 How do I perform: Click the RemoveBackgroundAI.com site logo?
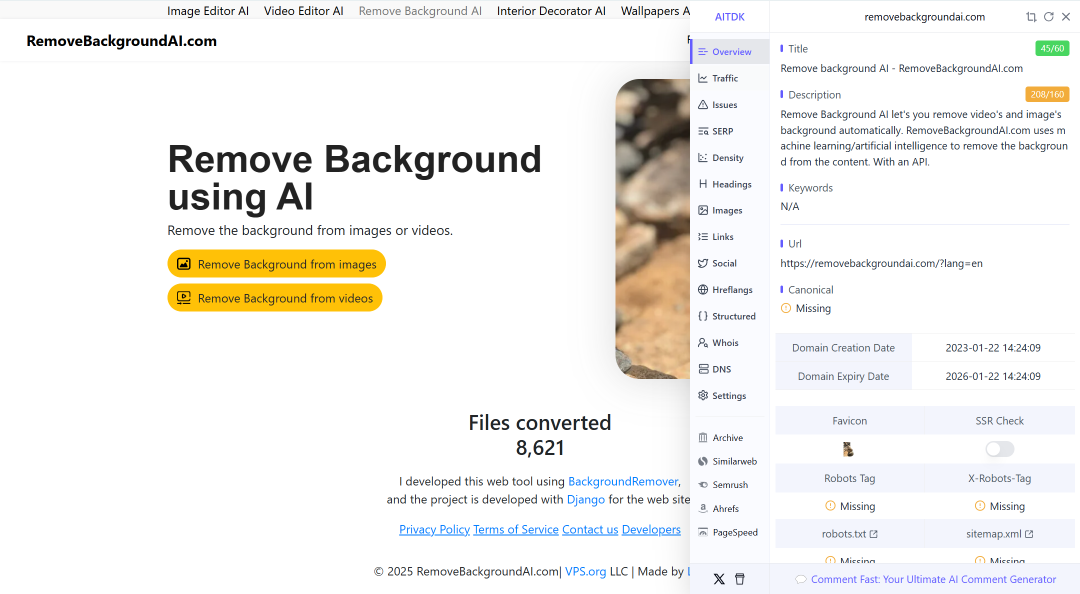(121, 41)
